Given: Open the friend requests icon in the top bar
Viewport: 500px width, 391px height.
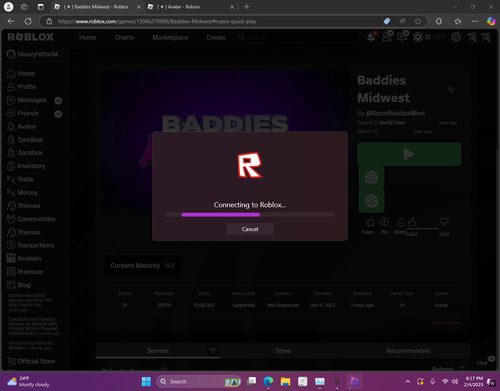Looking at the screenshot, I should click(387, 37).
